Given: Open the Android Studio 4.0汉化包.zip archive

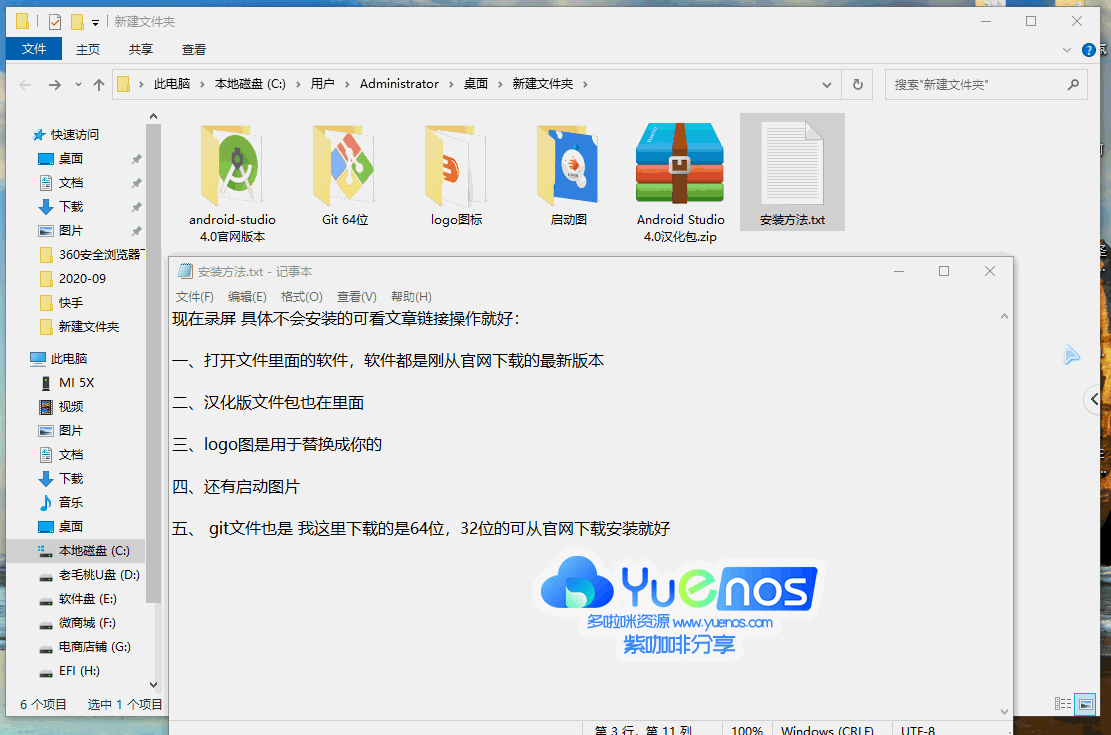Looking at the screenshot, I should [680, 165].
